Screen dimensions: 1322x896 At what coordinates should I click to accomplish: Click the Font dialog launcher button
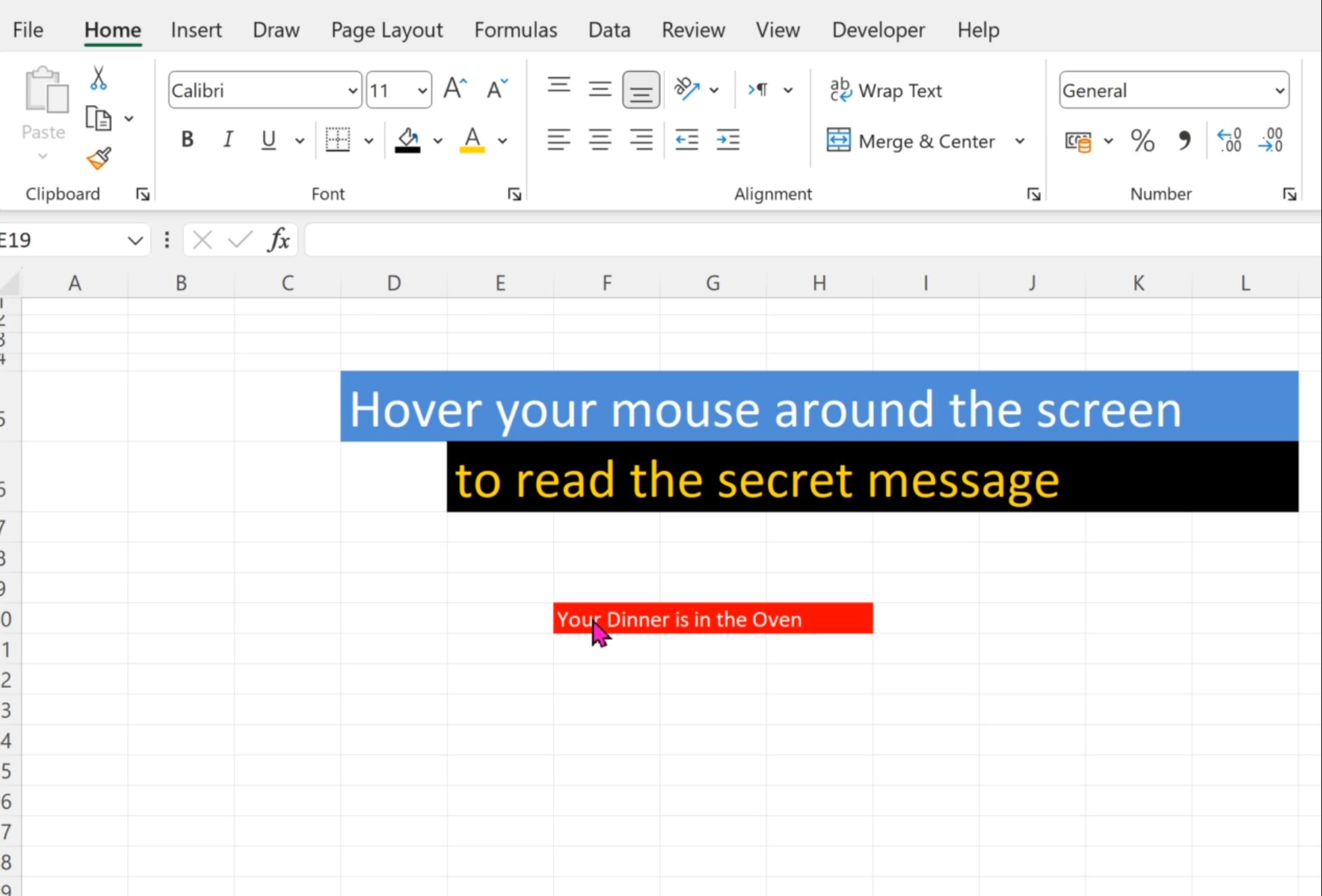pos(515,194)
